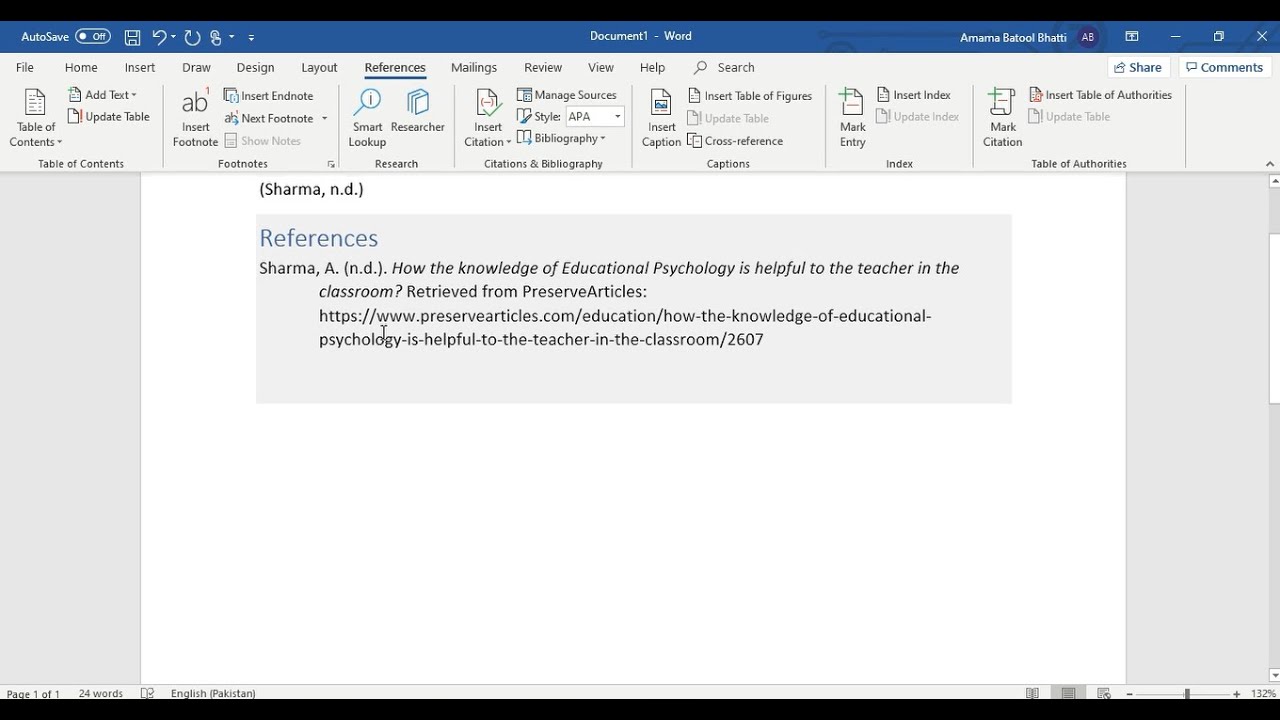Viewport: 1280px width, 720px height.
Task: Click the Save icon in title bar
Action: pyautogui.click(x=132, y=37)
